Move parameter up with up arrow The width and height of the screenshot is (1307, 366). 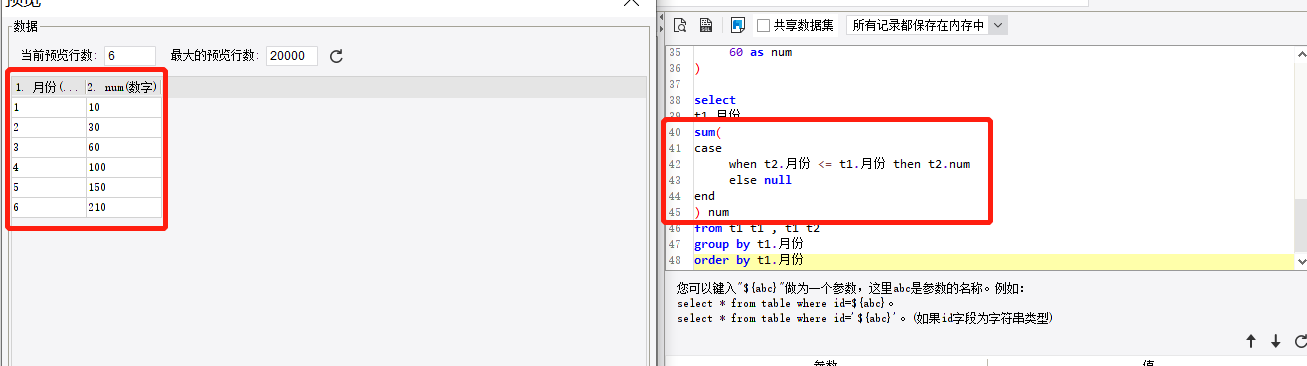(x=1250, y=341)
